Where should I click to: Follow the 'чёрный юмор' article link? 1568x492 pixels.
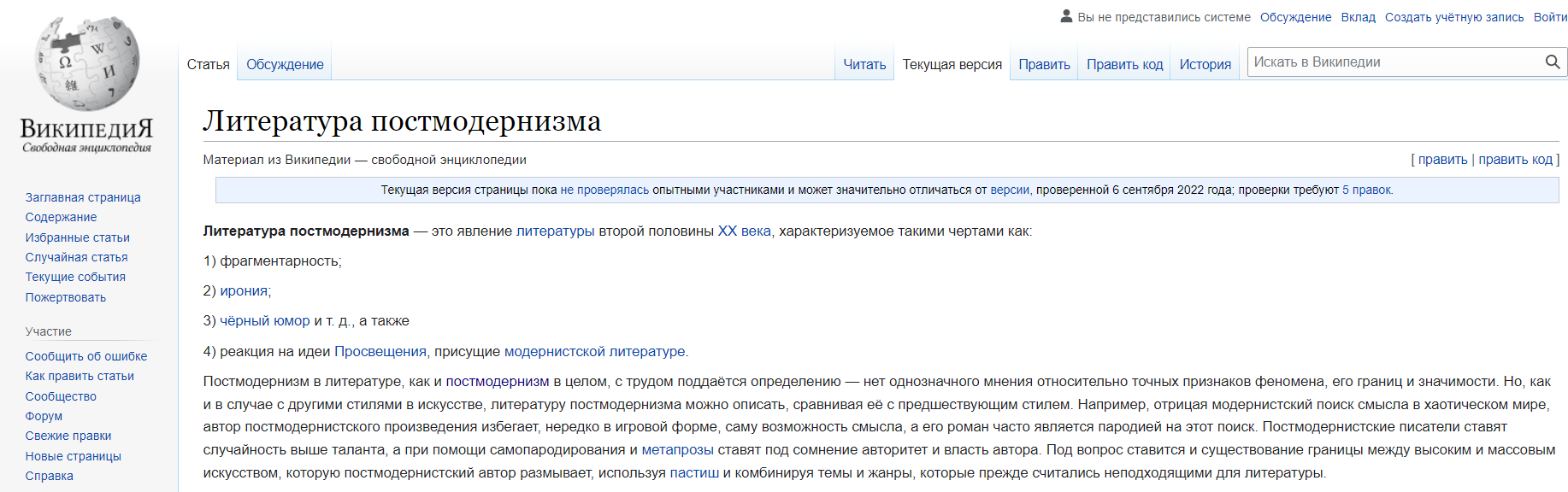click(265, 321)
